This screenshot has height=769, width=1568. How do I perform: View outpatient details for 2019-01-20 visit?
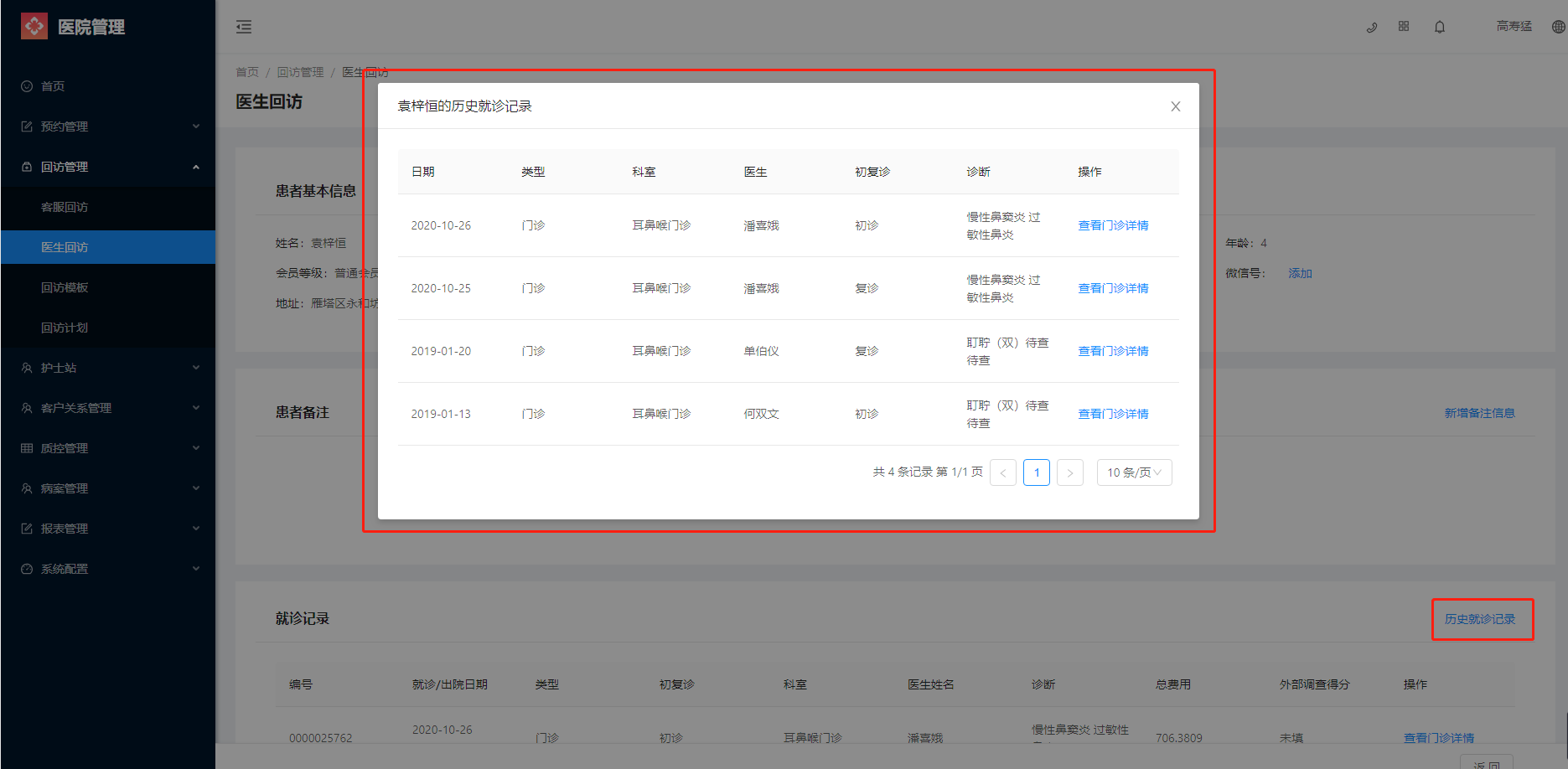click(x=1113, y=351)
